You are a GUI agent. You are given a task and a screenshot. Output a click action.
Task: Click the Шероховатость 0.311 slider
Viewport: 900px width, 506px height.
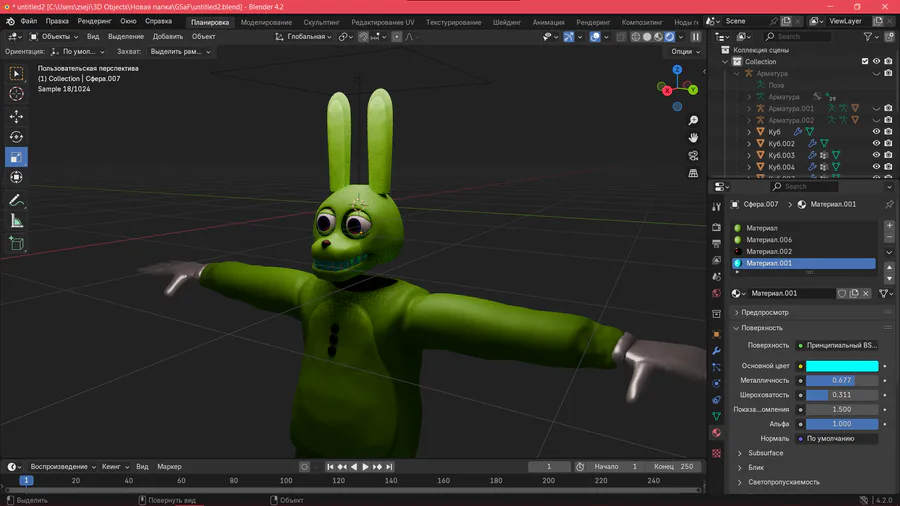[841, 395]
